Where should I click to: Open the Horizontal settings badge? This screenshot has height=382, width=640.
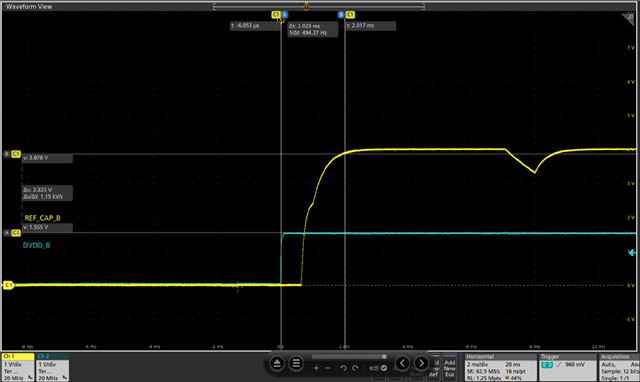(501, 367)
